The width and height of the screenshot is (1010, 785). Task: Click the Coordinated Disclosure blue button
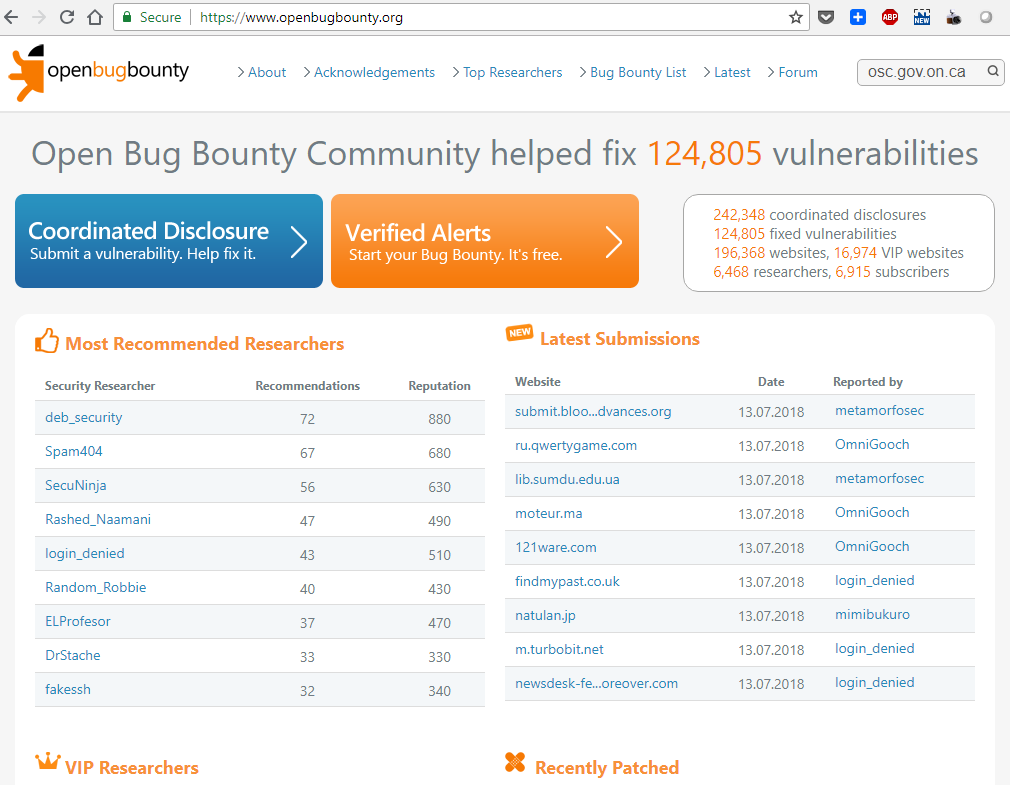[169, 241]
